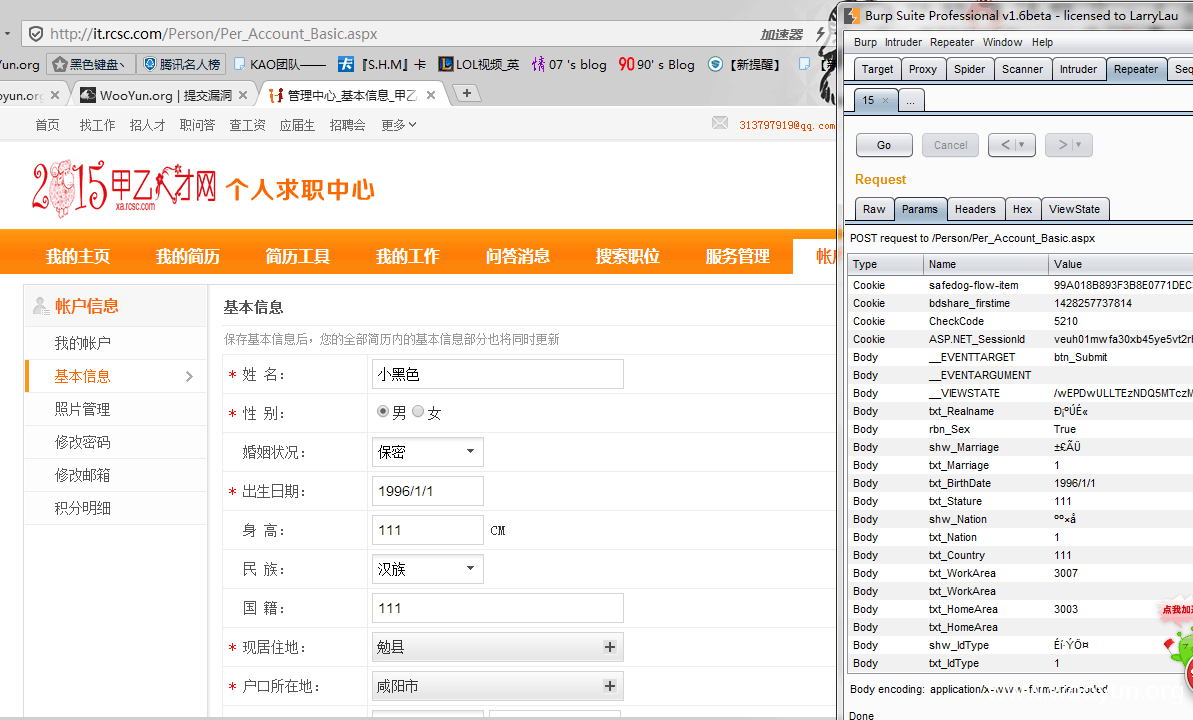Click the 加速器 lightning icon in address bar
The width and height of the screenshot is (1193, 720).
point(821,33)
